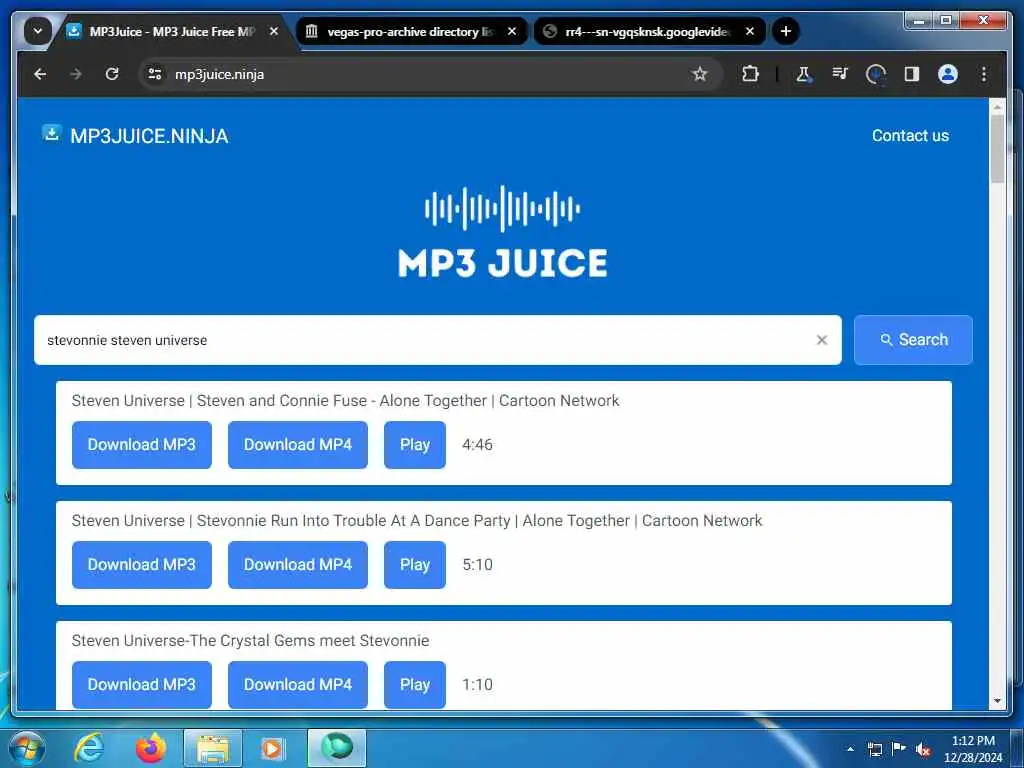The width and height of the screenshot is (1024, 768).
Task: Open the Contact us link
Action: (x=910, y=135)
